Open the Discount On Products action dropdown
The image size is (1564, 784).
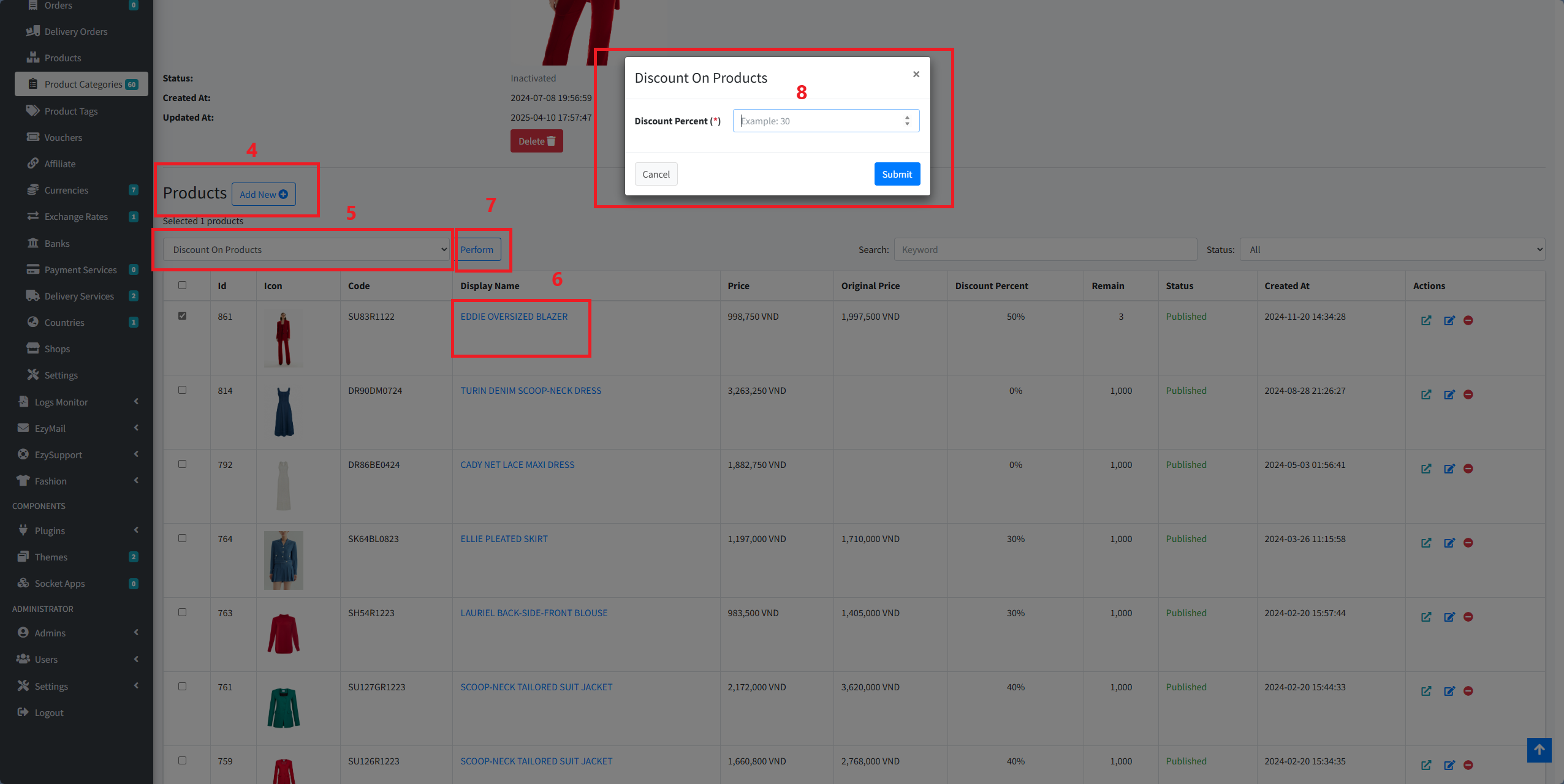(x=306, y=249)
